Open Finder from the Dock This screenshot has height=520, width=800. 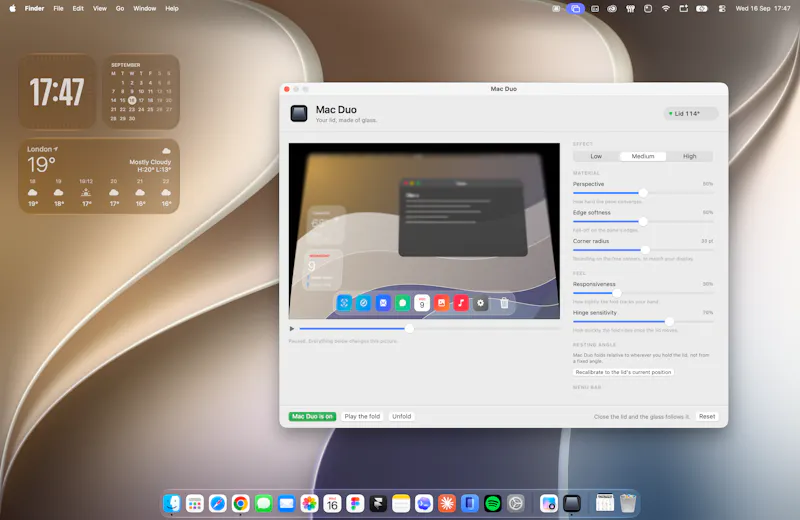coord(172,504)
